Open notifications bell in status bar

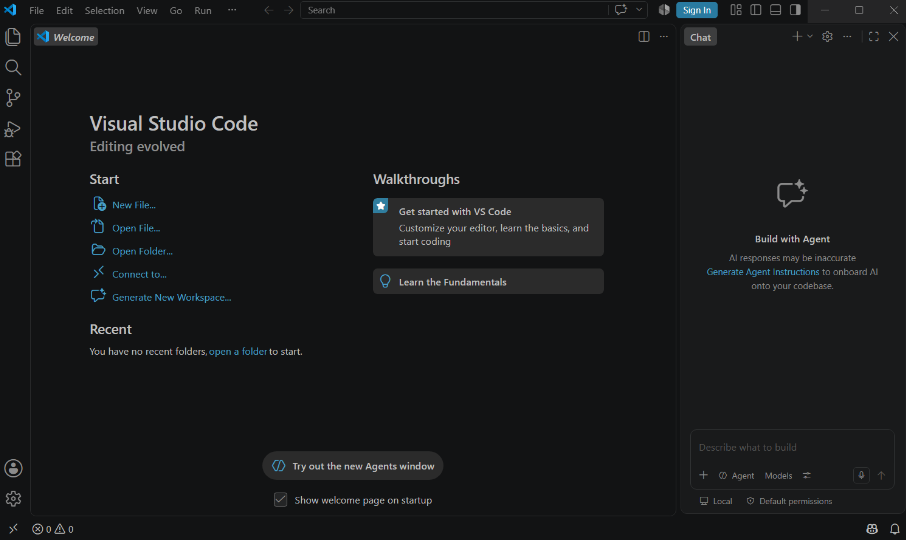coord(894,529)
